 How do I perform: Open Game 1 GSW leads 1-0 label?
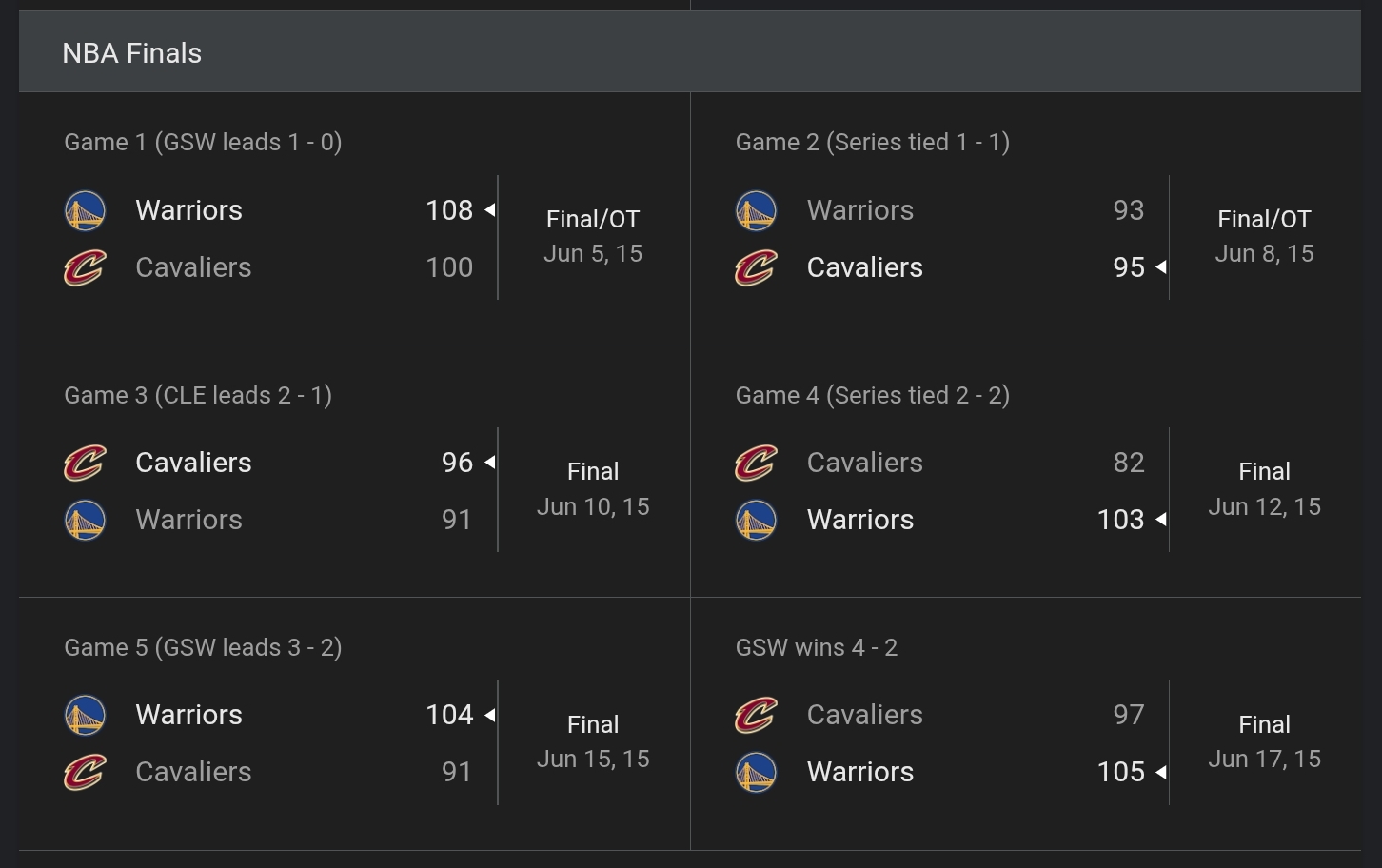[x=203, y=142]
